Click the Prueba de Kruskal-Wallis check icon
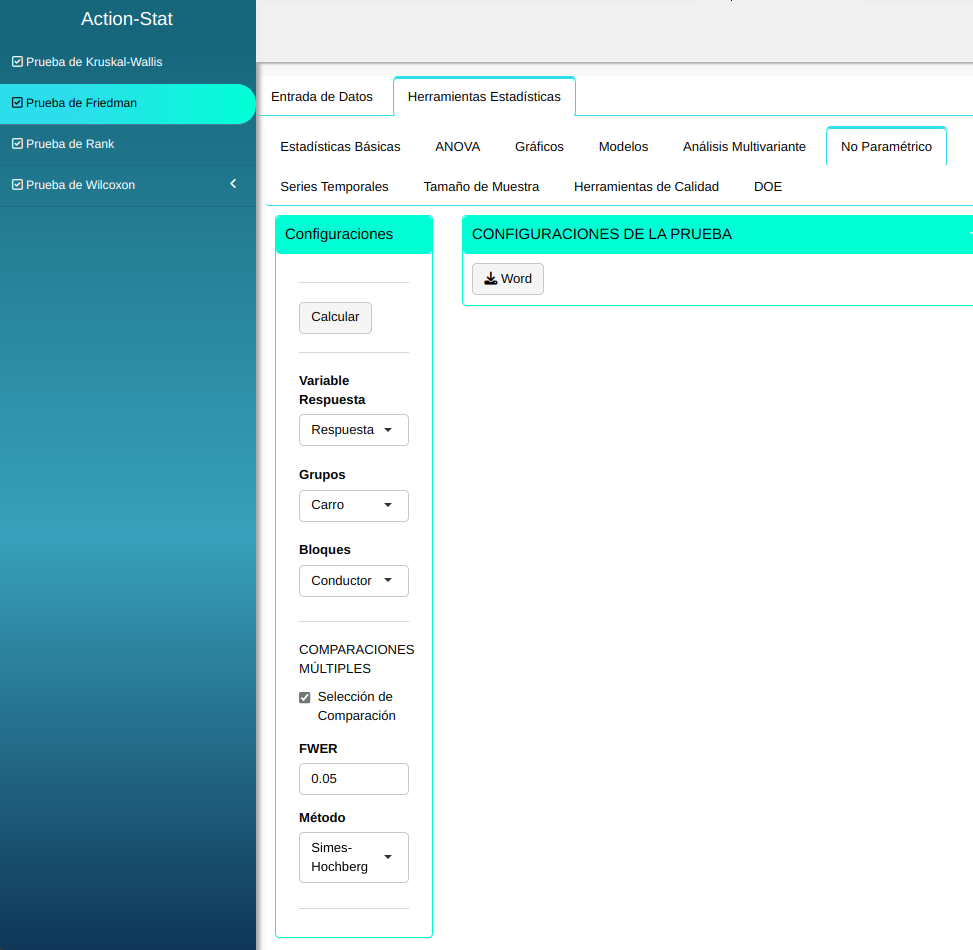 point(17,62)
